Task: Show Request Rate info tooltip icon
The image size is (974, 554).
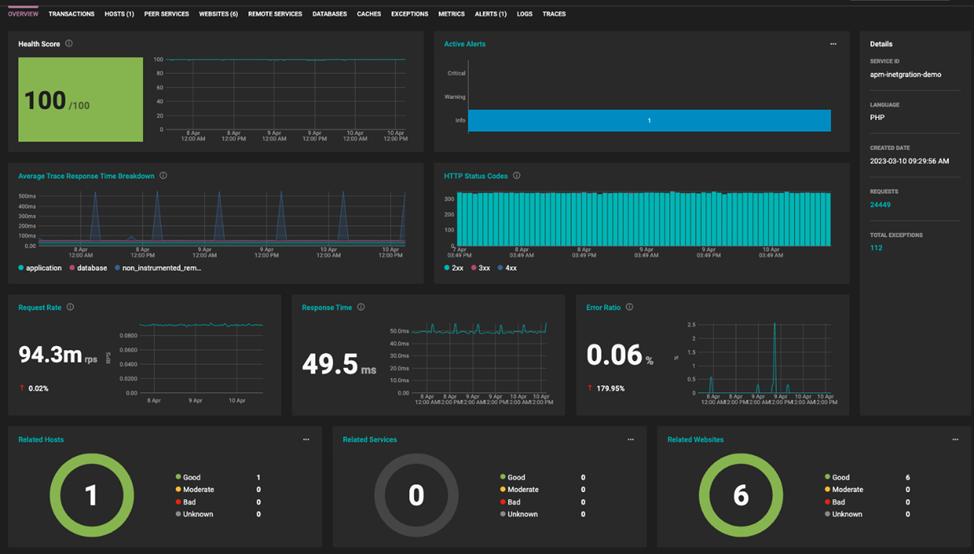Action: tap(70, 307)
